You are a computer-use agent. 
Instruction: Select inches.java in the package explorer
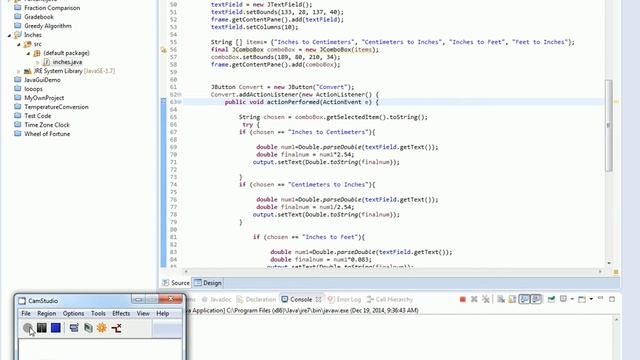tap(67, 62)
